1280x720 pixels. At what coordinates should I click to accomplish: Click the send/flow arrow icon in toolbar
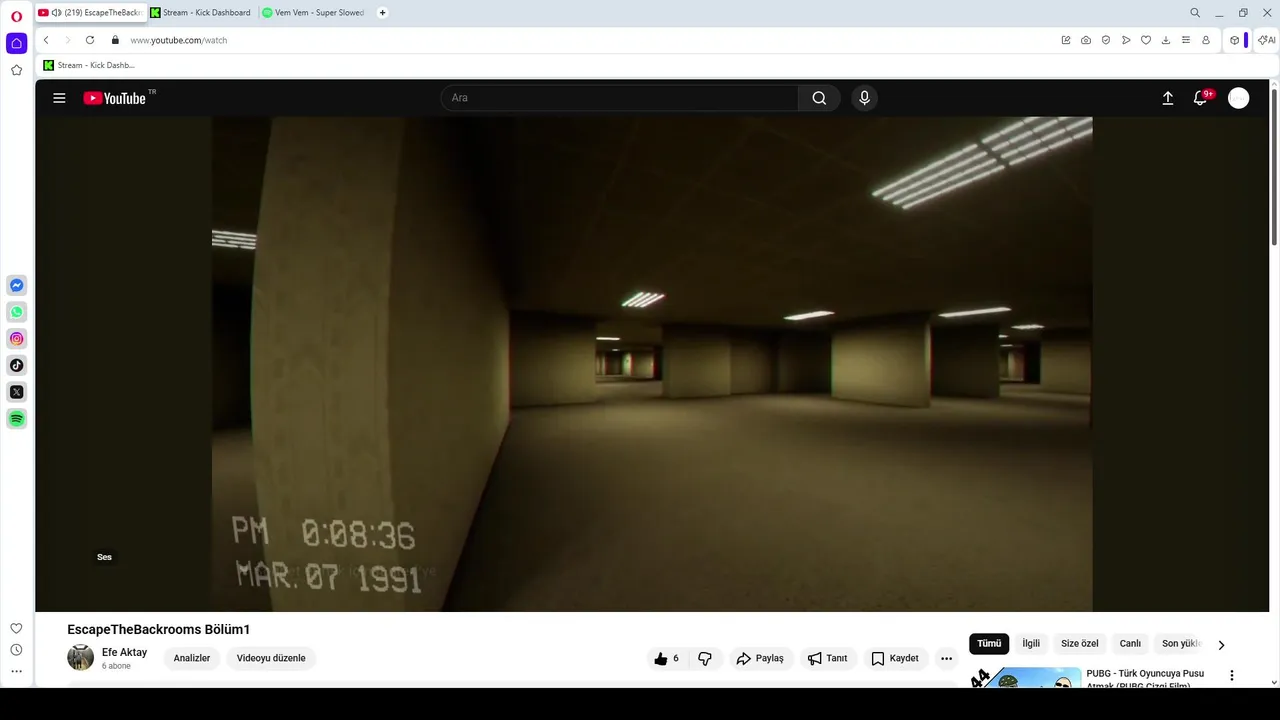(1126, 40)
